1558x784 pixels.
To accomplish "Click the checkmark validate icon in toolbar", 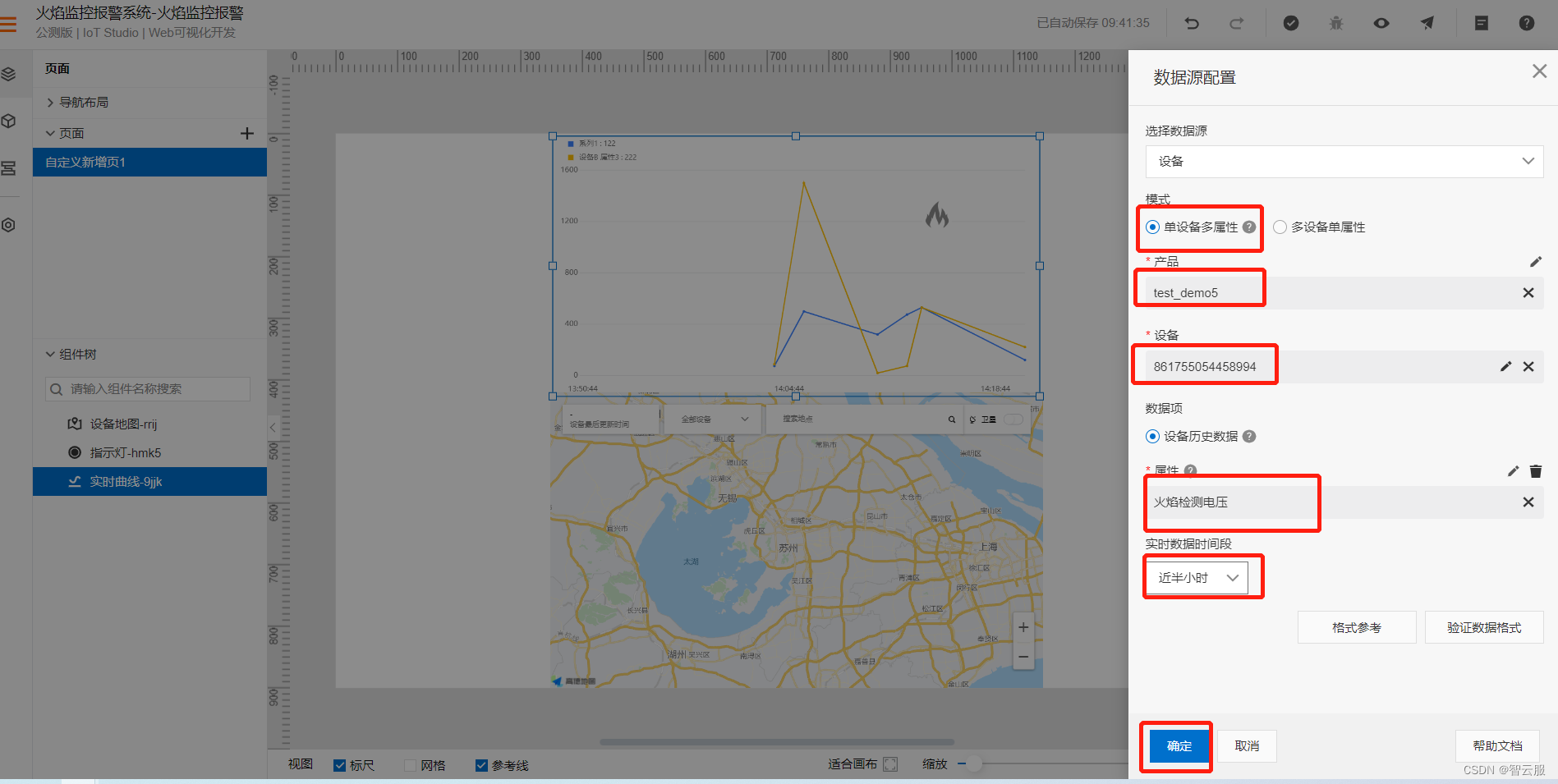I will 1291,23.
